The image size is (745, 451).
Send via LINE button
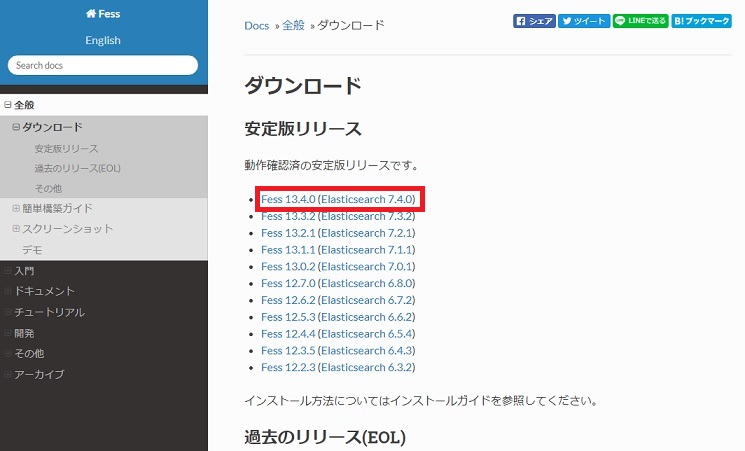coord(640,21)
